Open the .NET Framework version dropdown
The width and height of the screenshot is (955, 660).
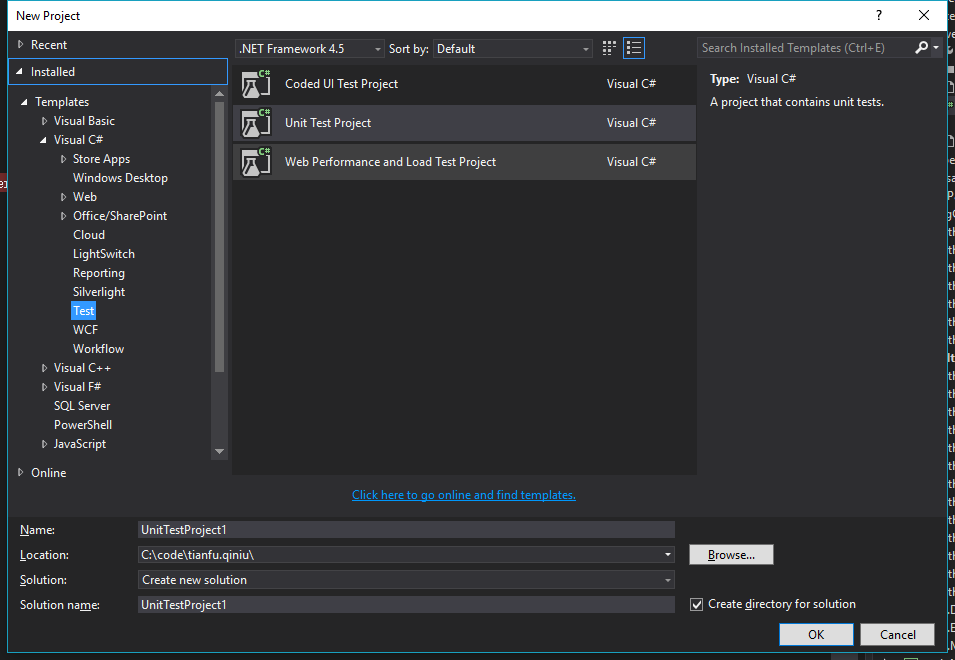(310, 49)
